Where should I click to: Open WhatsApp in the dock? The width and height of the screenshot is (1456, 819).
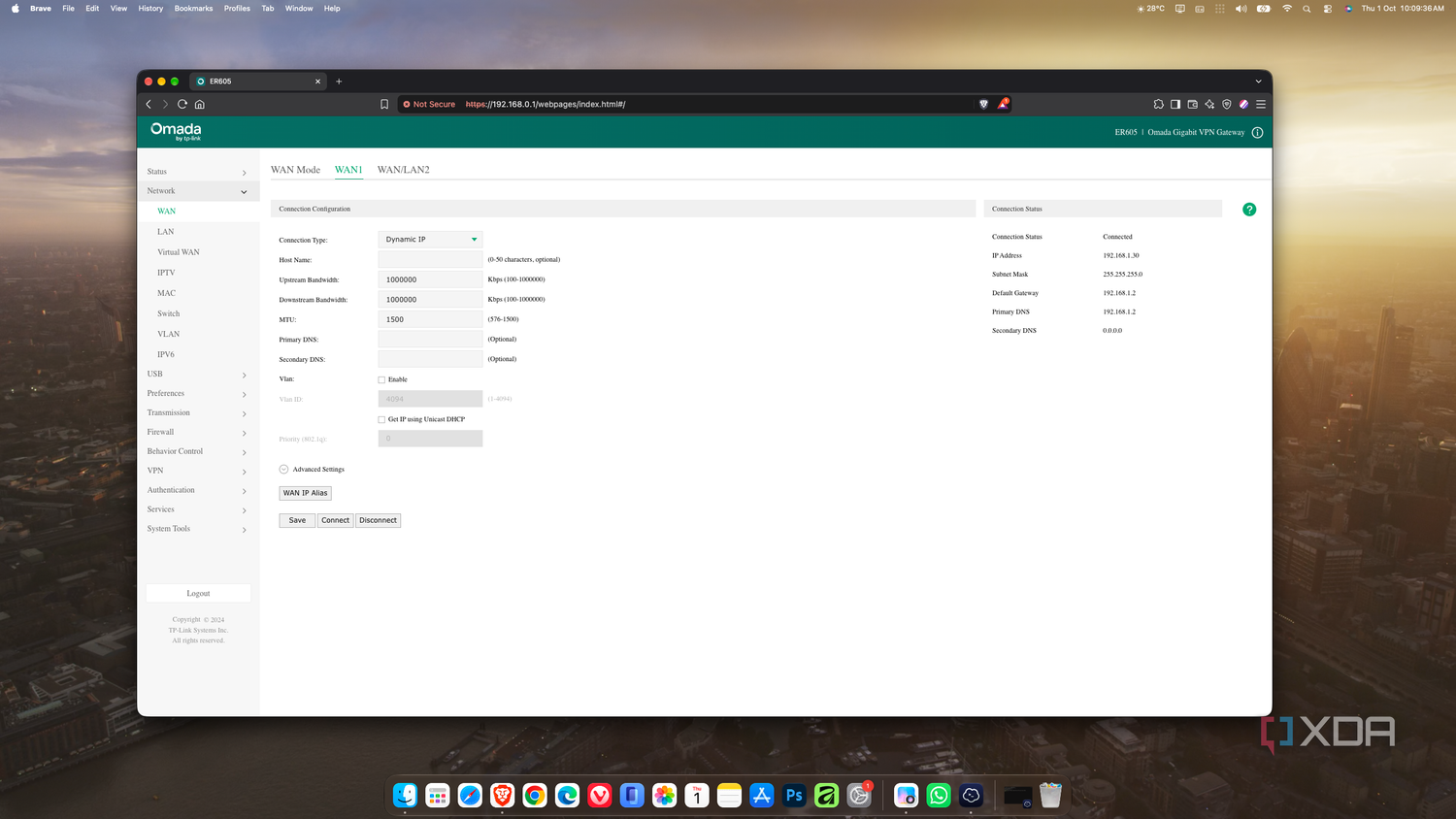pos(939,796)
